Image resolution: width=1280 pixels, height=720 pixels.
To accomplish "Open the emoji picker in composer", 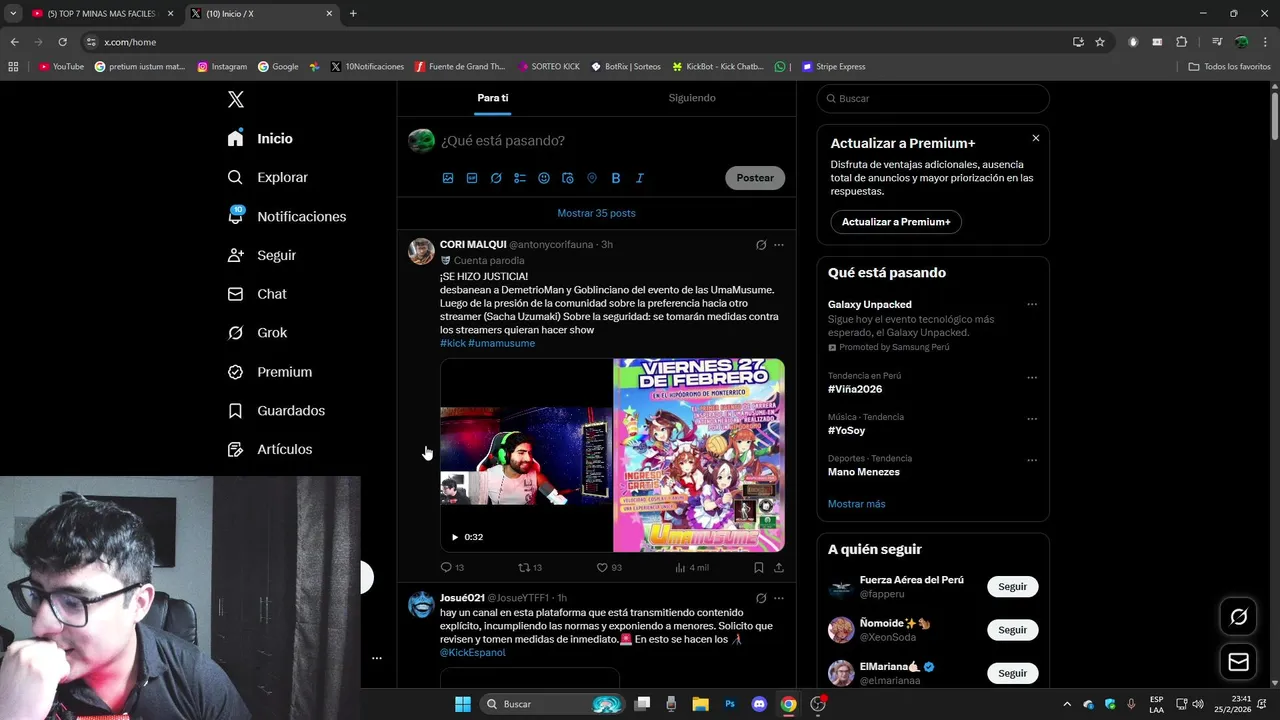I will [544, 178].
